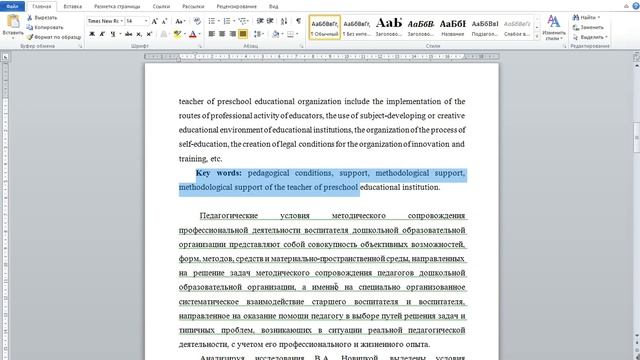640x360 pixels.
Task: Open the Буфер обмена clipboard pane launcher
Action: (x=80, y=47)
